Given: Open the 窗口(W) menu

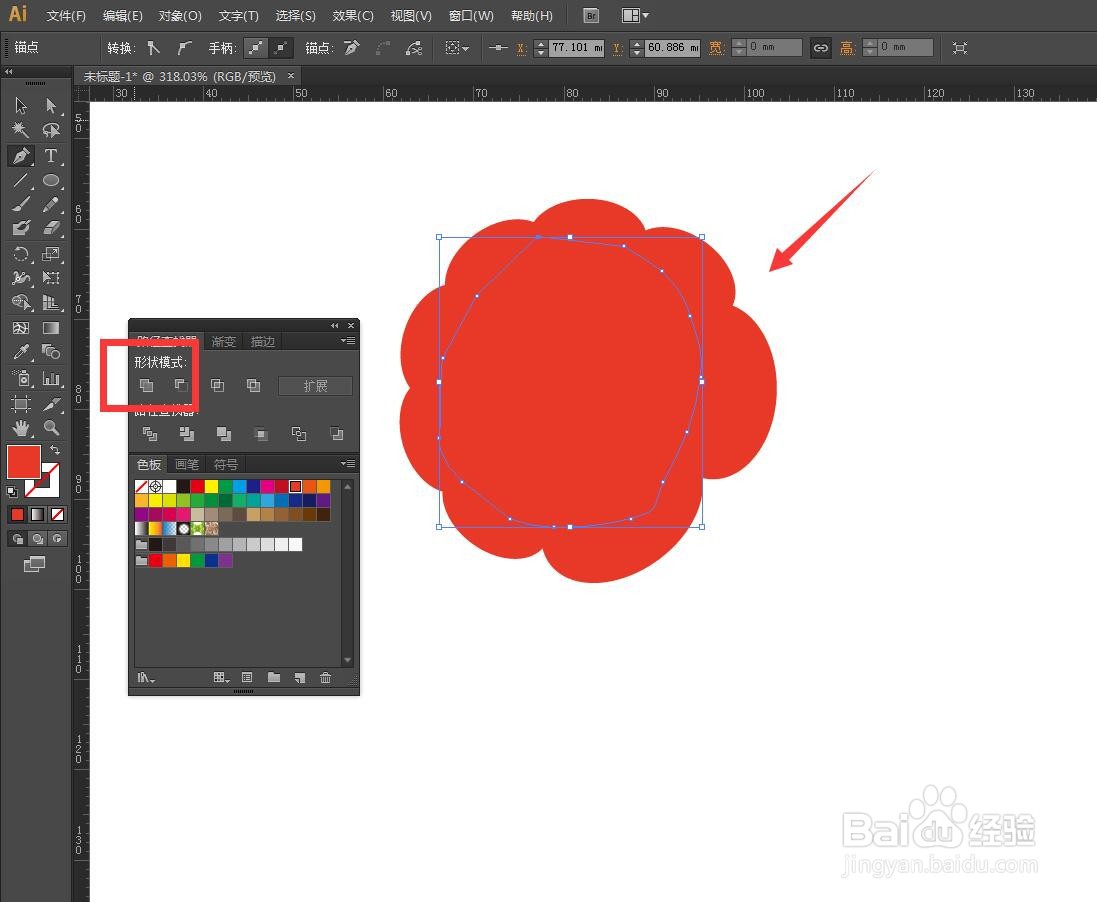Looking at the screenshot, I should coord(470,15).
